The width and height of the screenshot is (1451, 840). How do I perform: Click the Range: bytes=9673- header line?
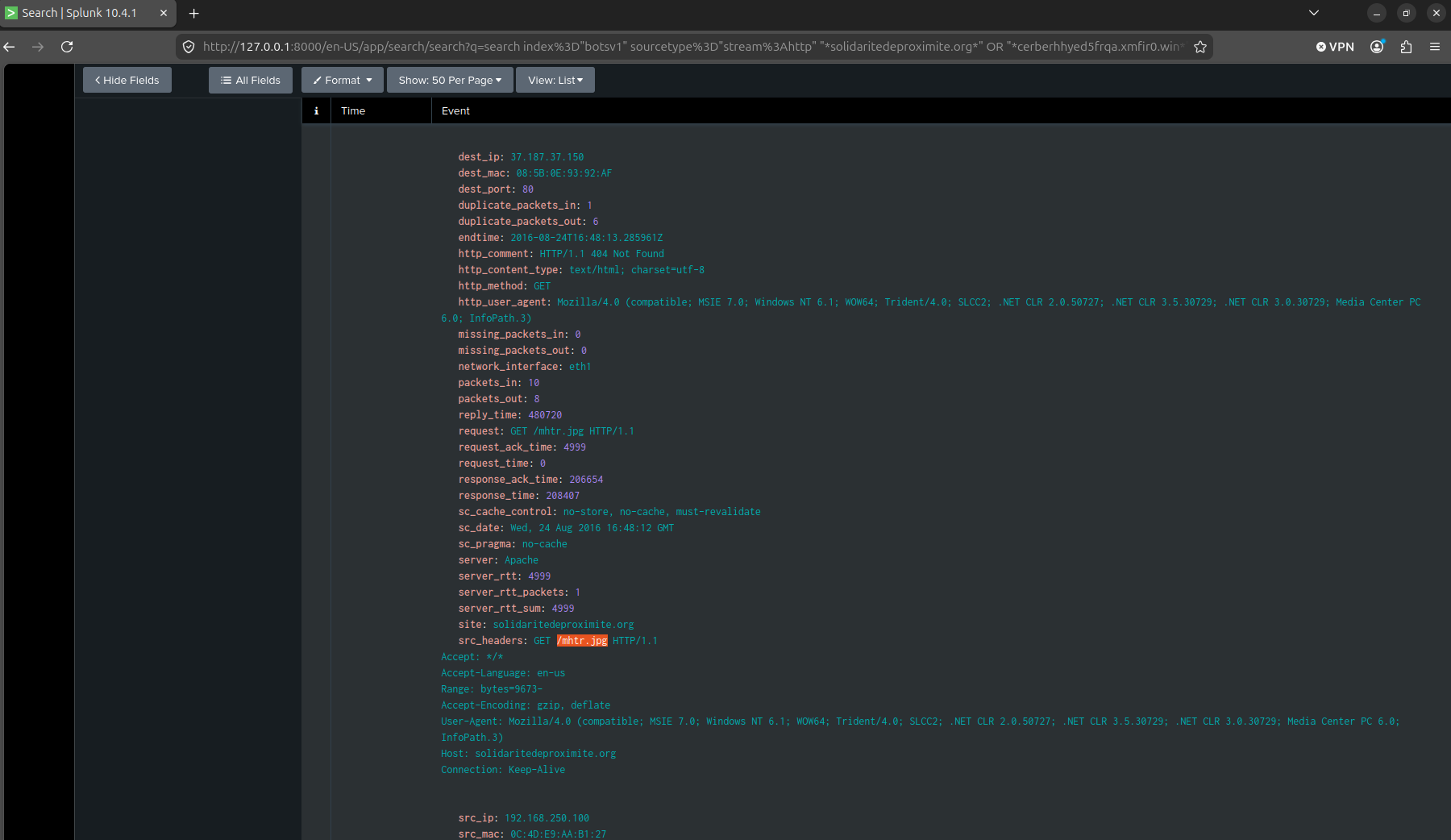click(492, 689)
